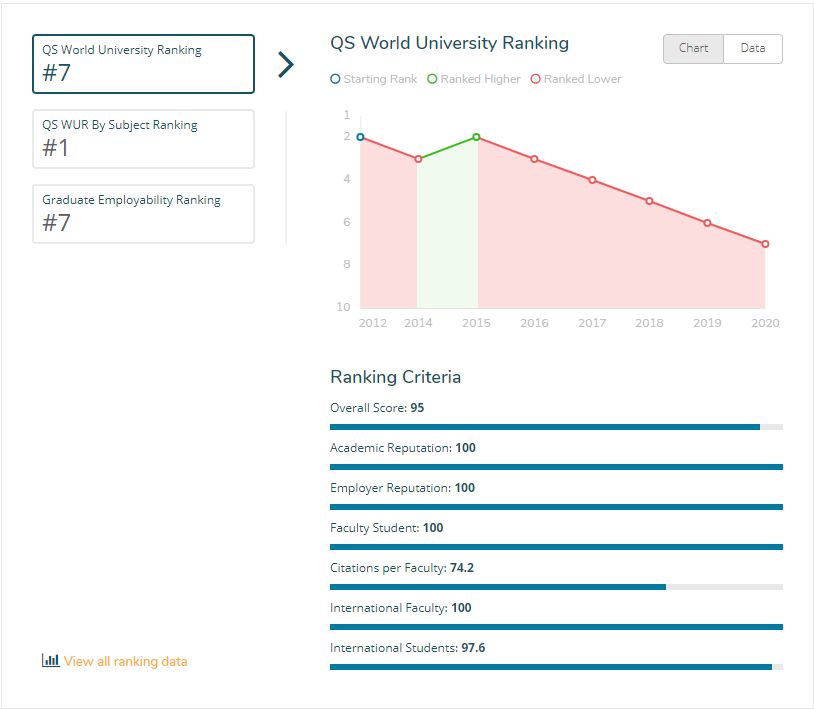Click the Starting Rank legend label

[380, 79]
